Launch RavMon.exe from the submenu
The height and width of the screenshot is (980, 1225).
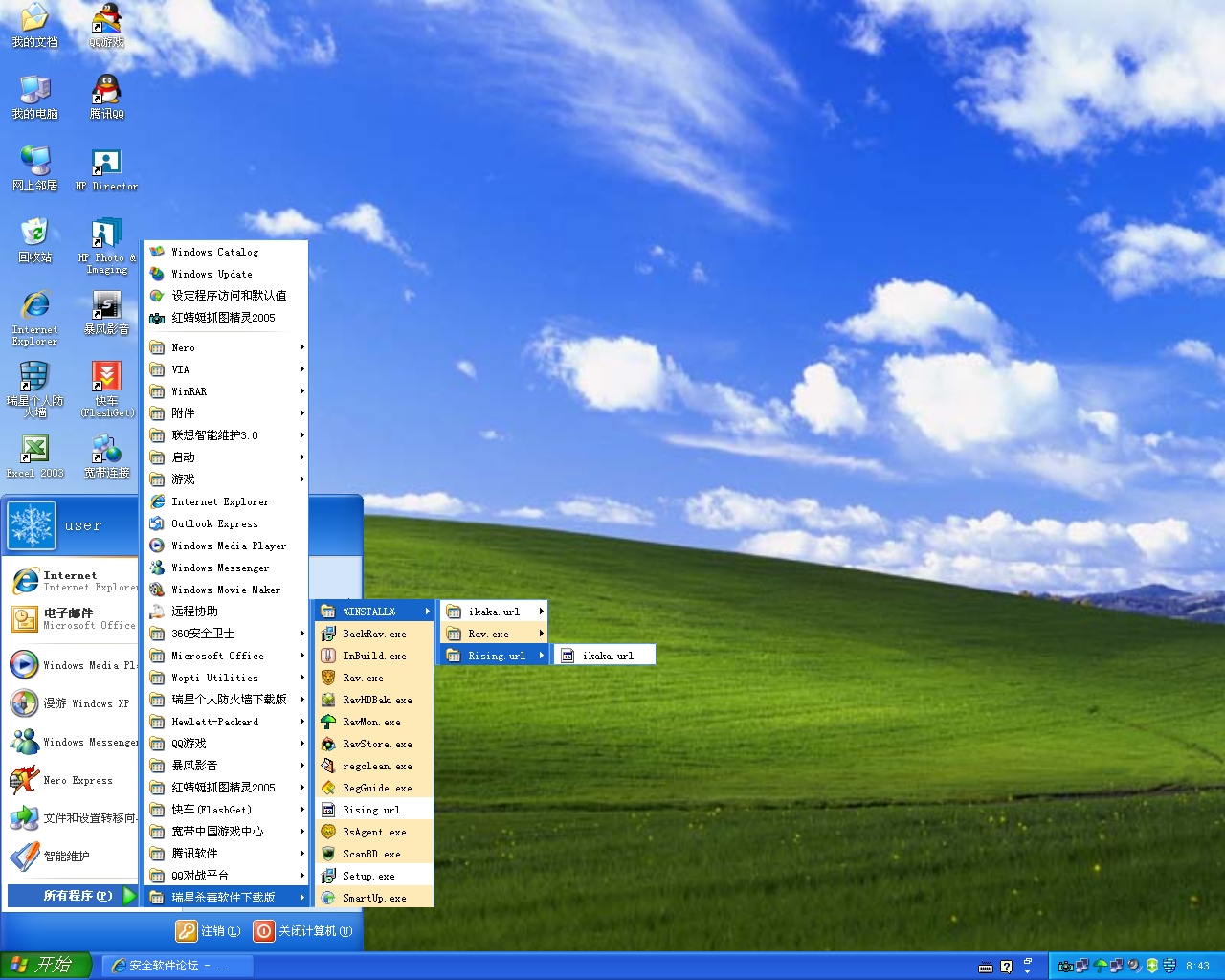click(372, 723)
